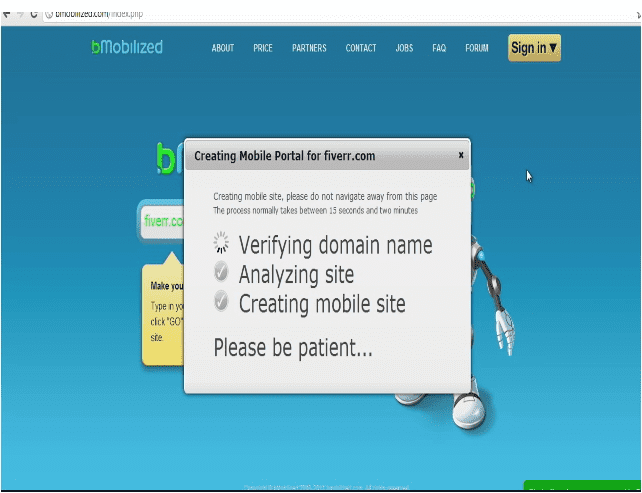Open the ABOUT page
642x493 pixels.
pyautogui.click(x=223, y=48)
